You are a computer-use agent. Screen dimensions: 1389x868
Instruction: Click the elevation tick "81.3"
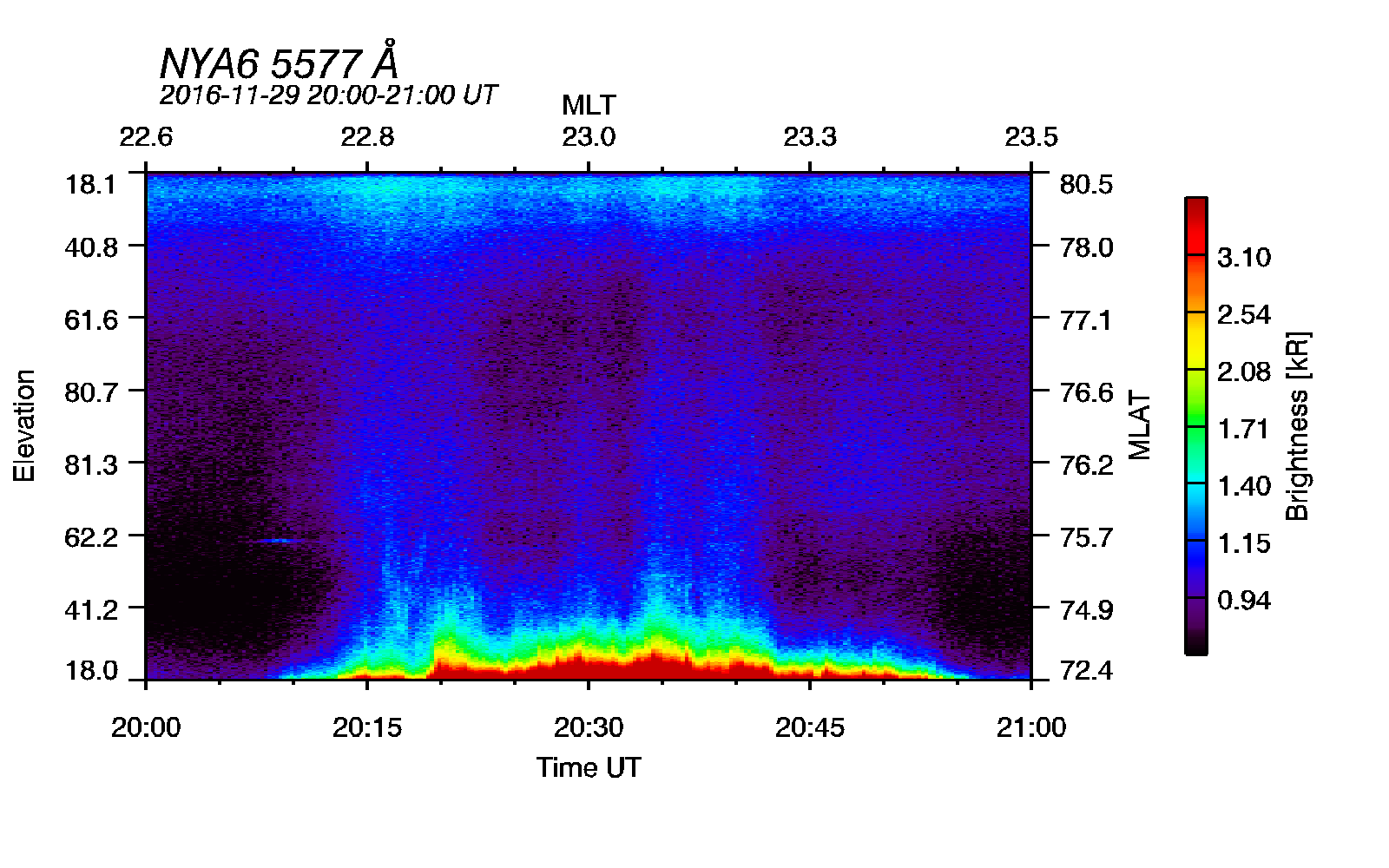(91, 464)
